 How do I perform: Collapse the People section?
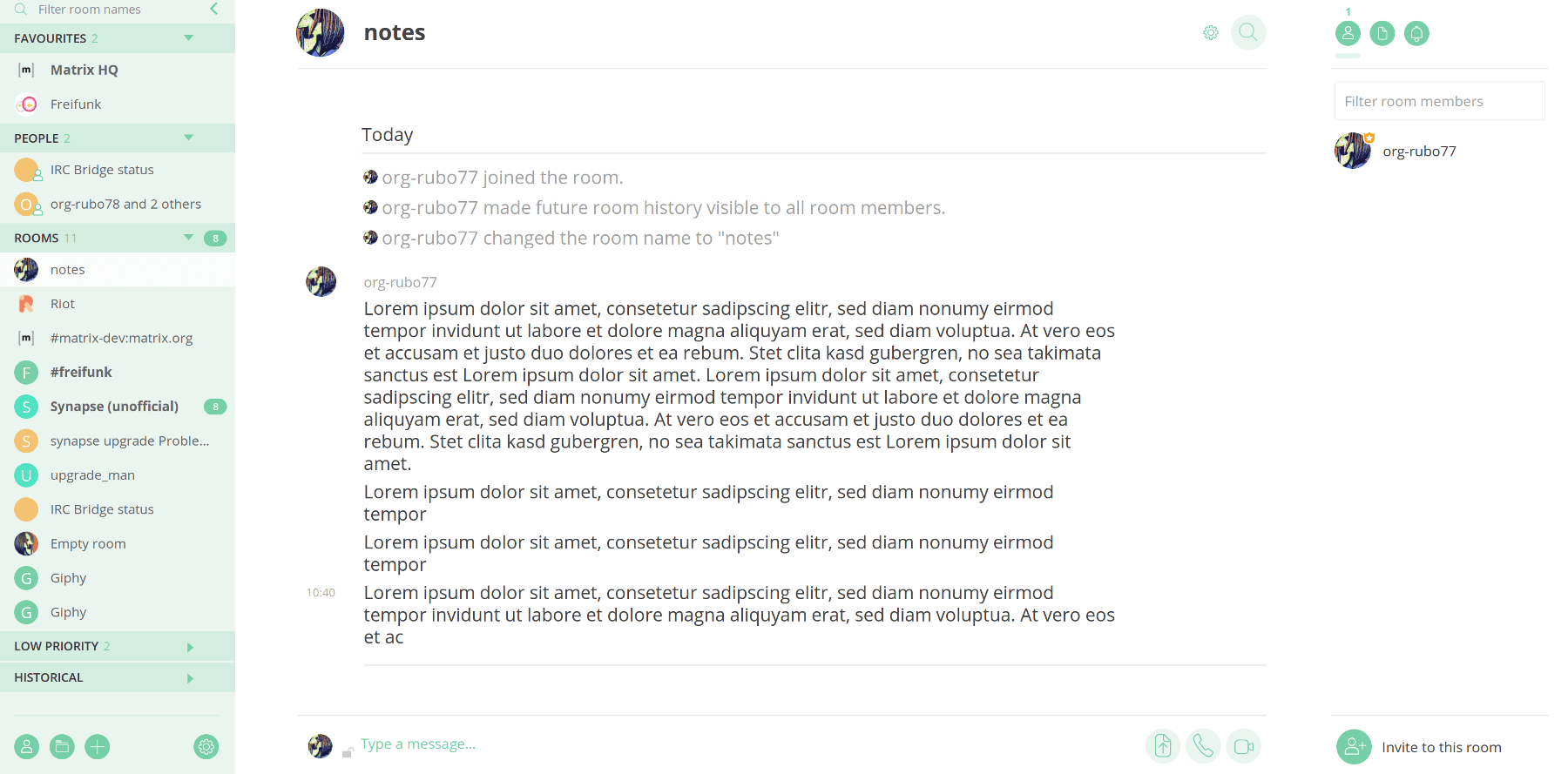pos(188,138)
